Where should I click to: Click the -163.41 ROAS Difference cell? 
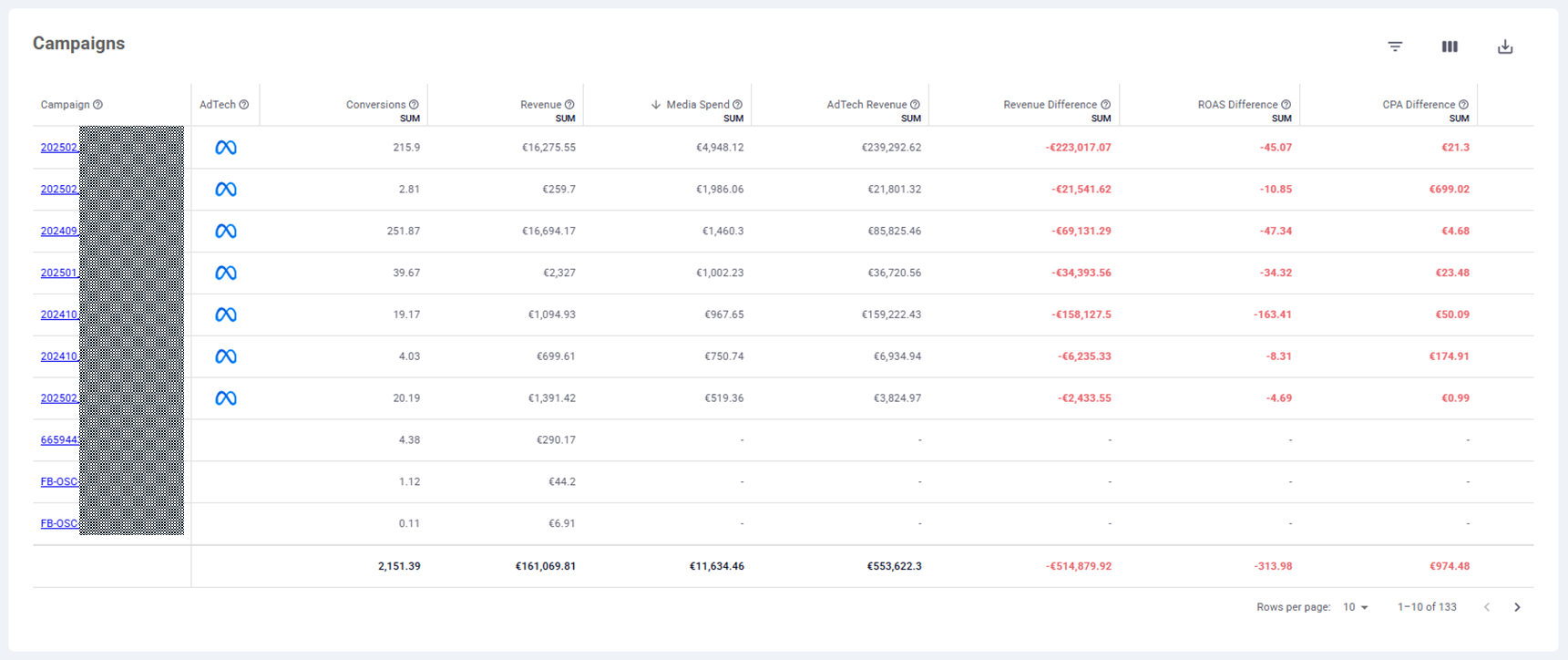(1273, 315)
